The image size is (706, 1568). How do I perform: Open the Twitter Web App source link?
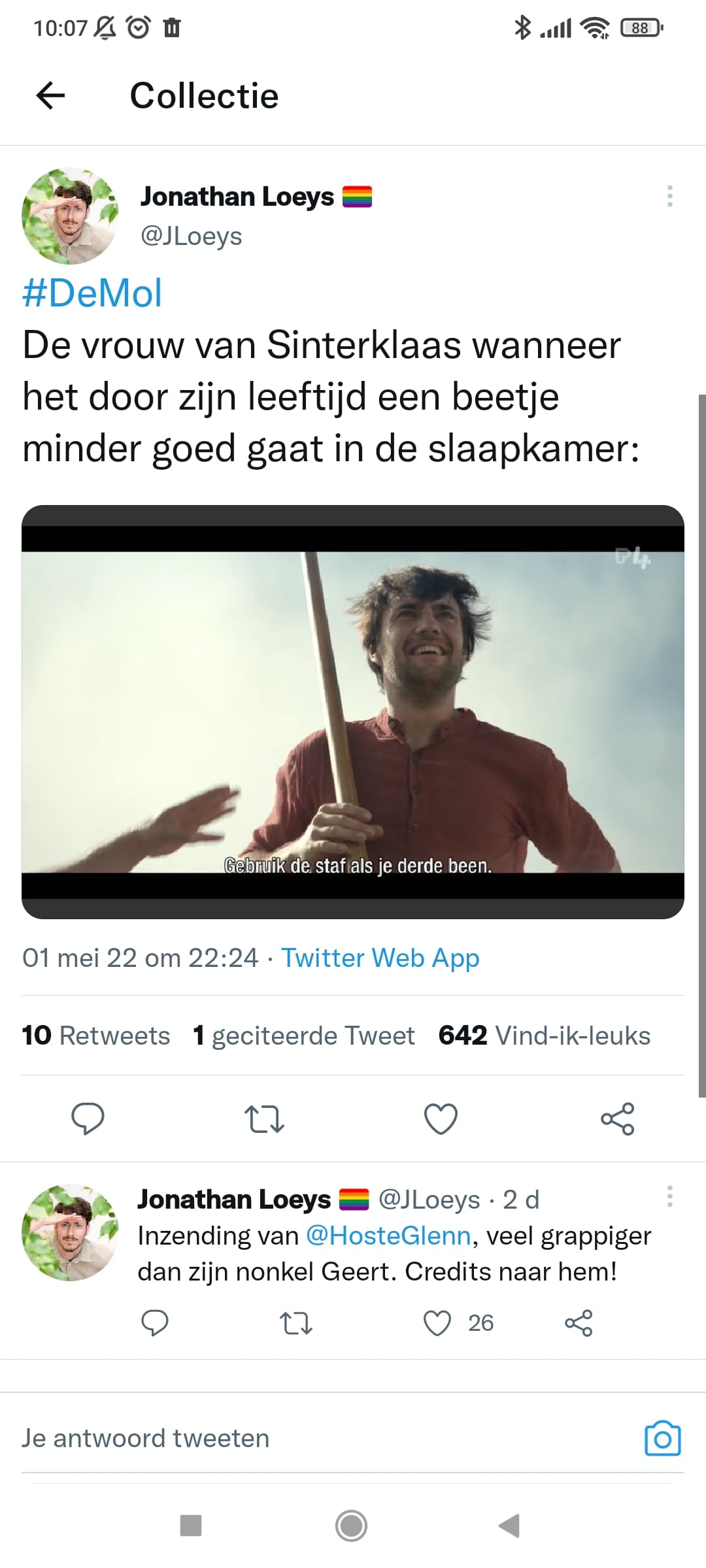[x=380, y=958]
